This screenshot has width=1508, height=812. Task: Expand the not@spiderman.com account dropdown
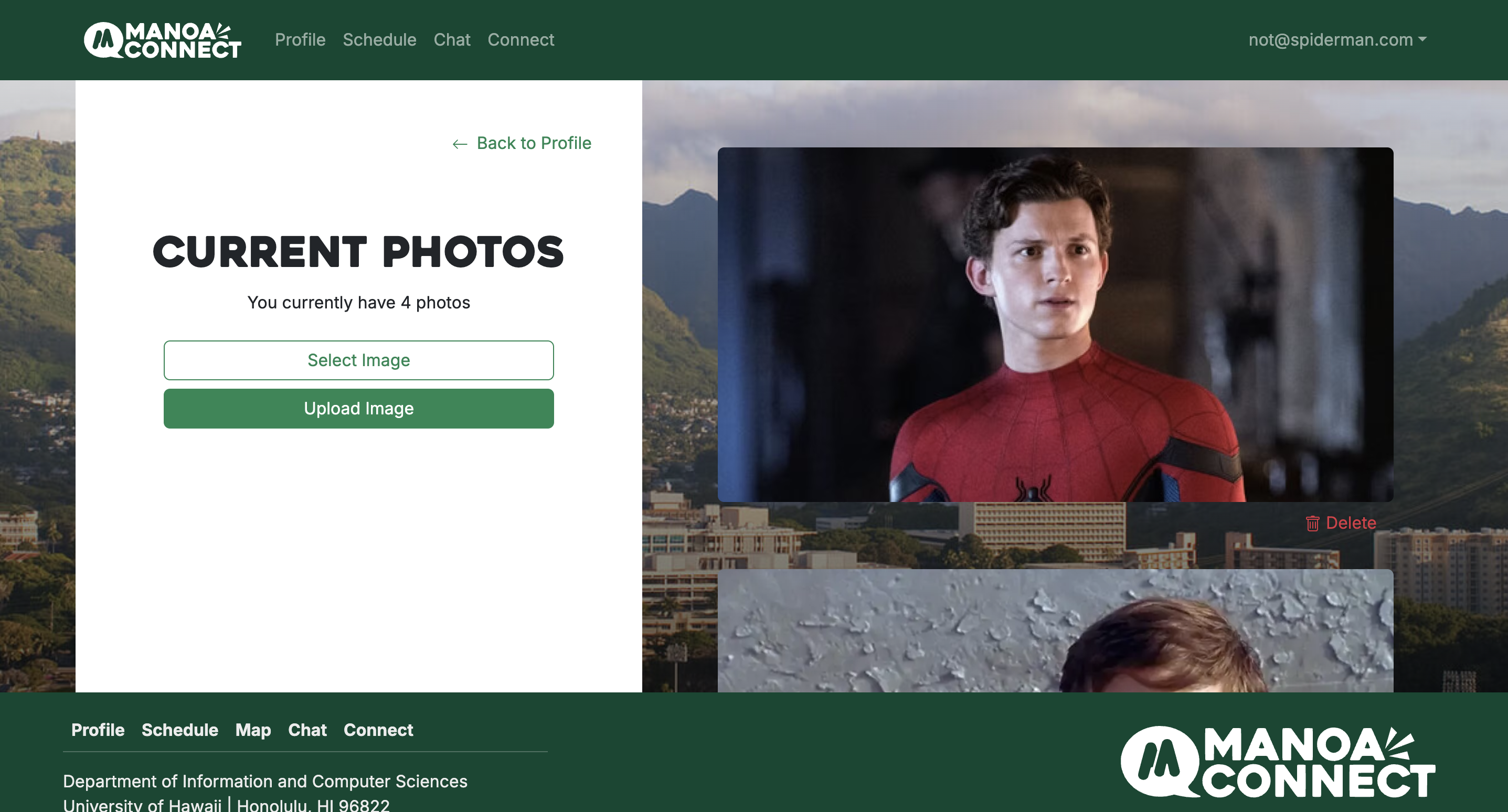tap(1336, 40)
